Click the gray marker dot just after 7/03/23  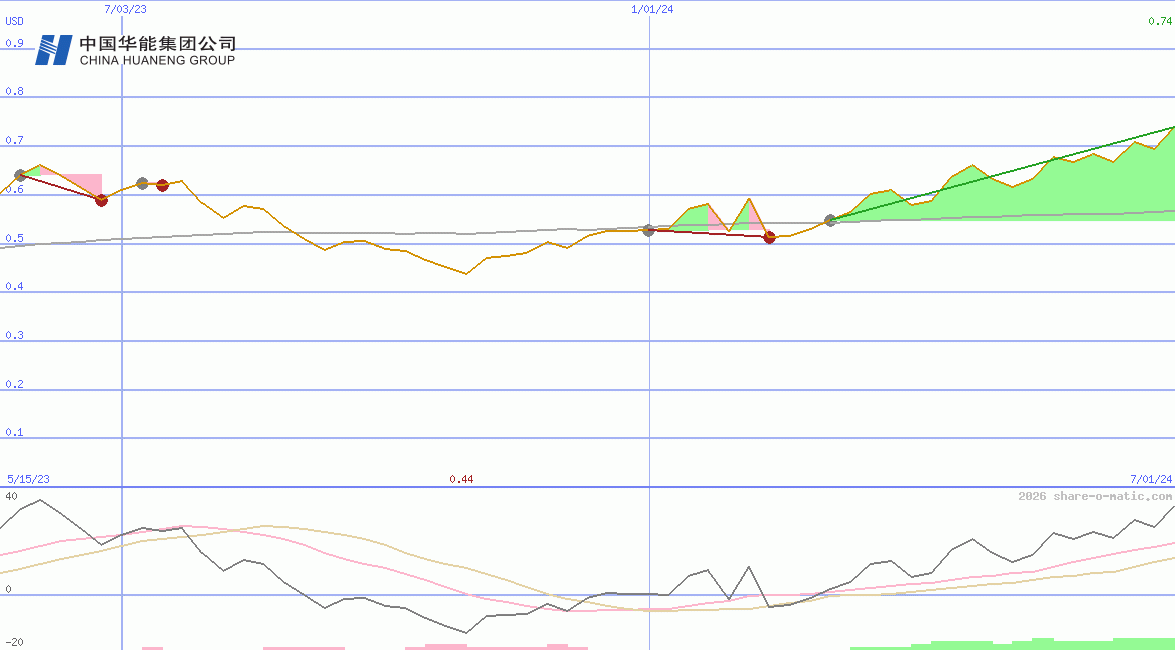(x=142, y=184)
